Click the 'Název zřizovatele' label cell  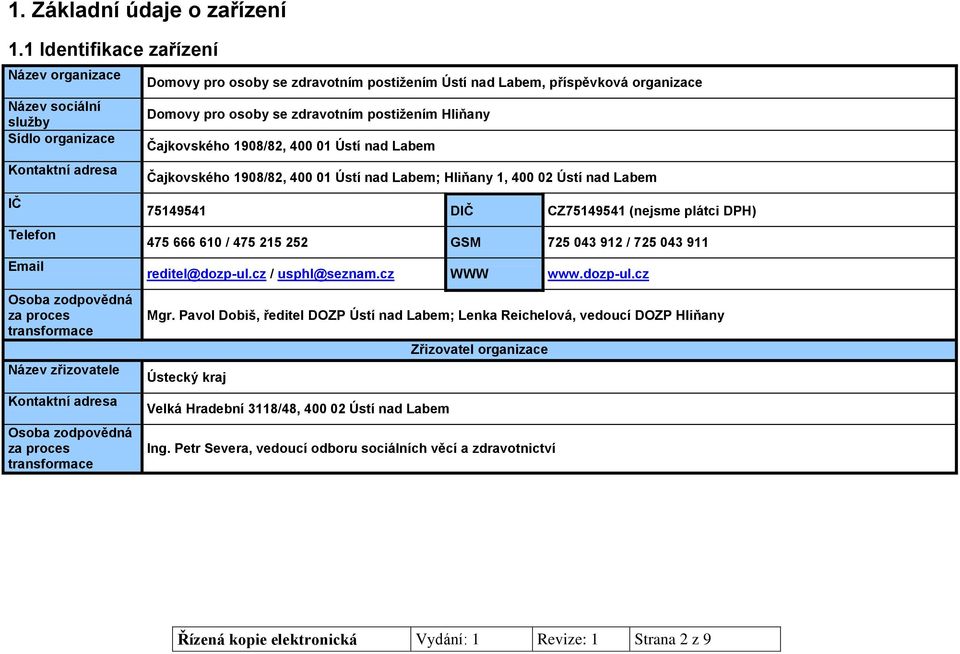[x=73, y=377]
